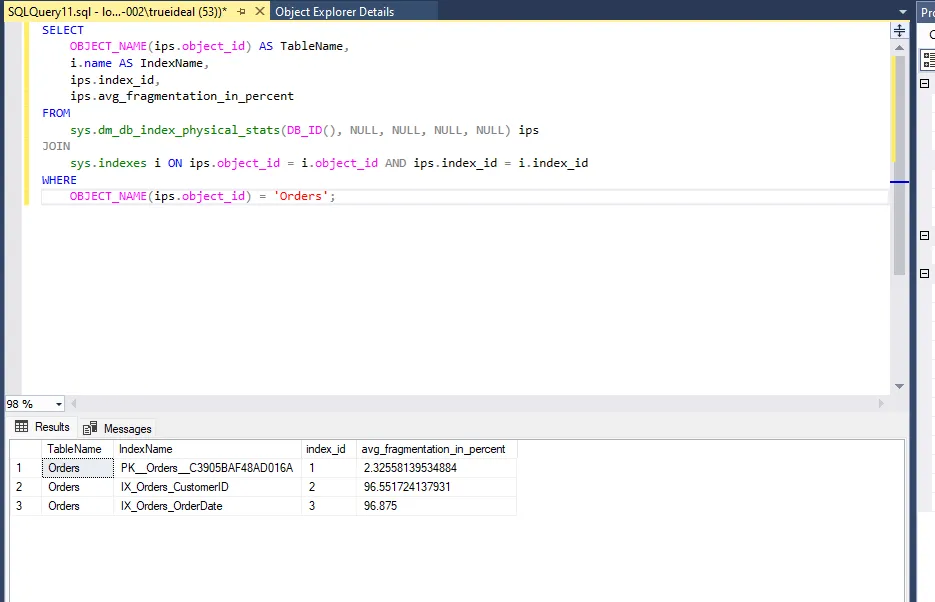Select the TableName column header
The height and width of the screenshot is (602, 935).
[x=74, y=449]
